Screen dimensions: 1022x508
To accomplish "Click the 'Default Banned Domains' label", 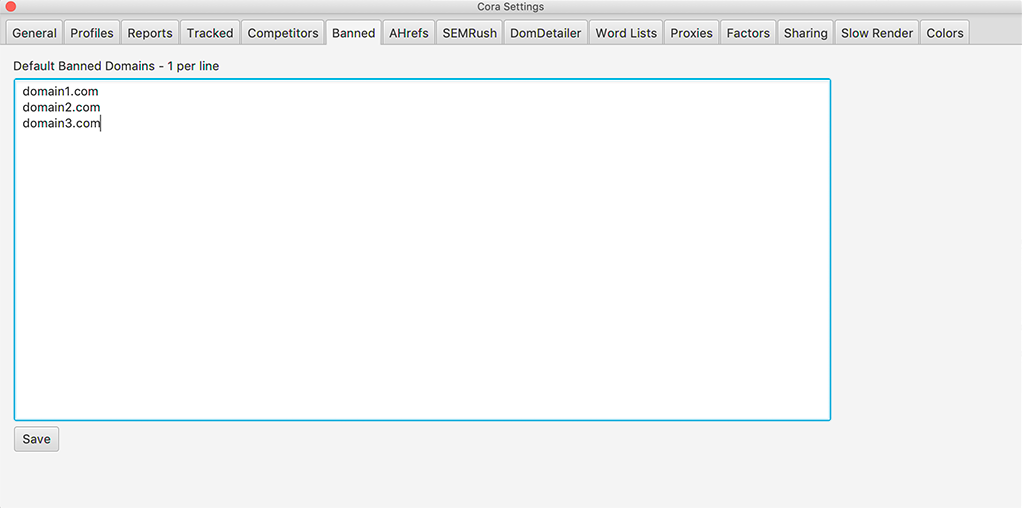I will coord(115,66).
